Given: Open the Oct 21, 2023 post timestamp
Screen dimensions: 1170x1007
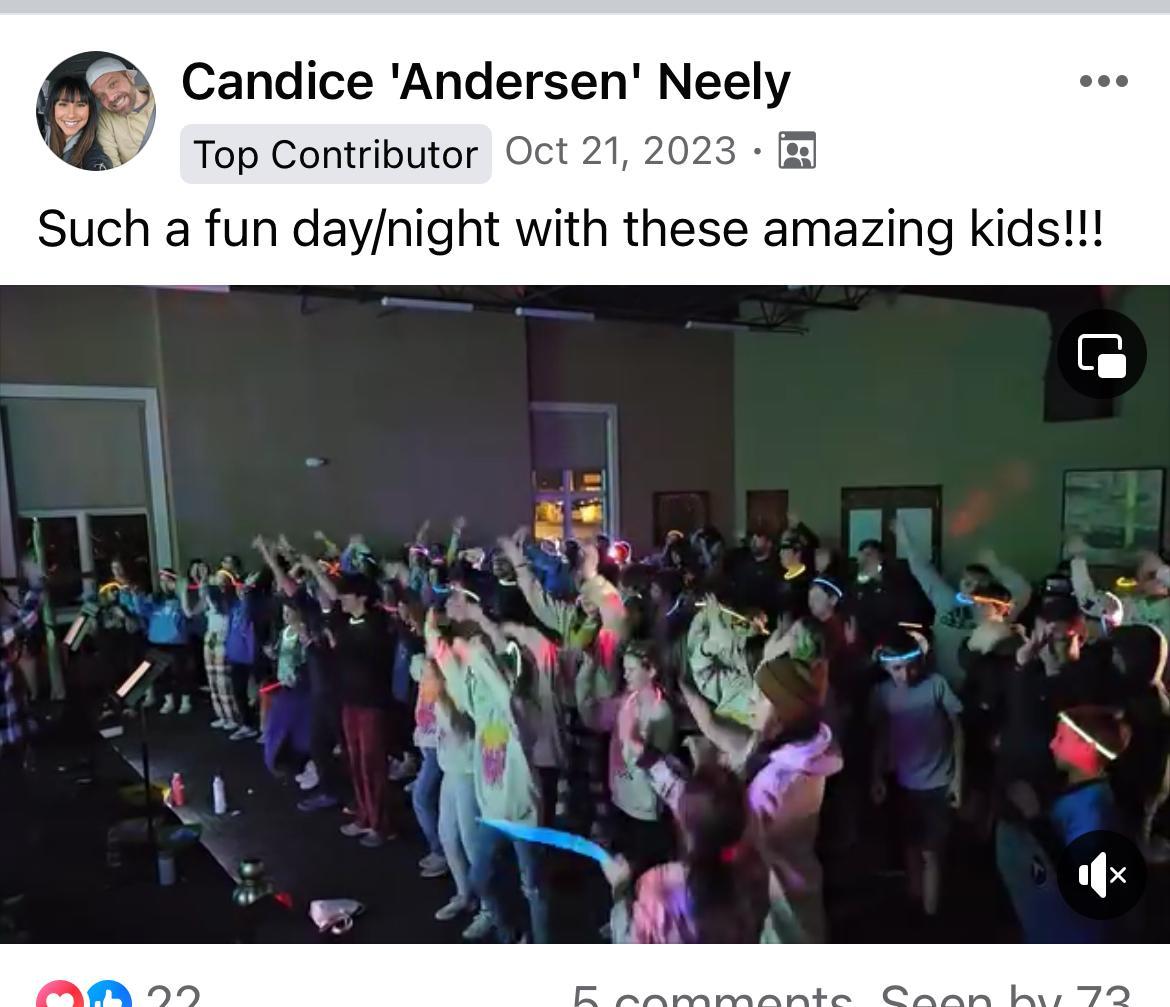Looking at the screenshot, I should pos(621,151).
